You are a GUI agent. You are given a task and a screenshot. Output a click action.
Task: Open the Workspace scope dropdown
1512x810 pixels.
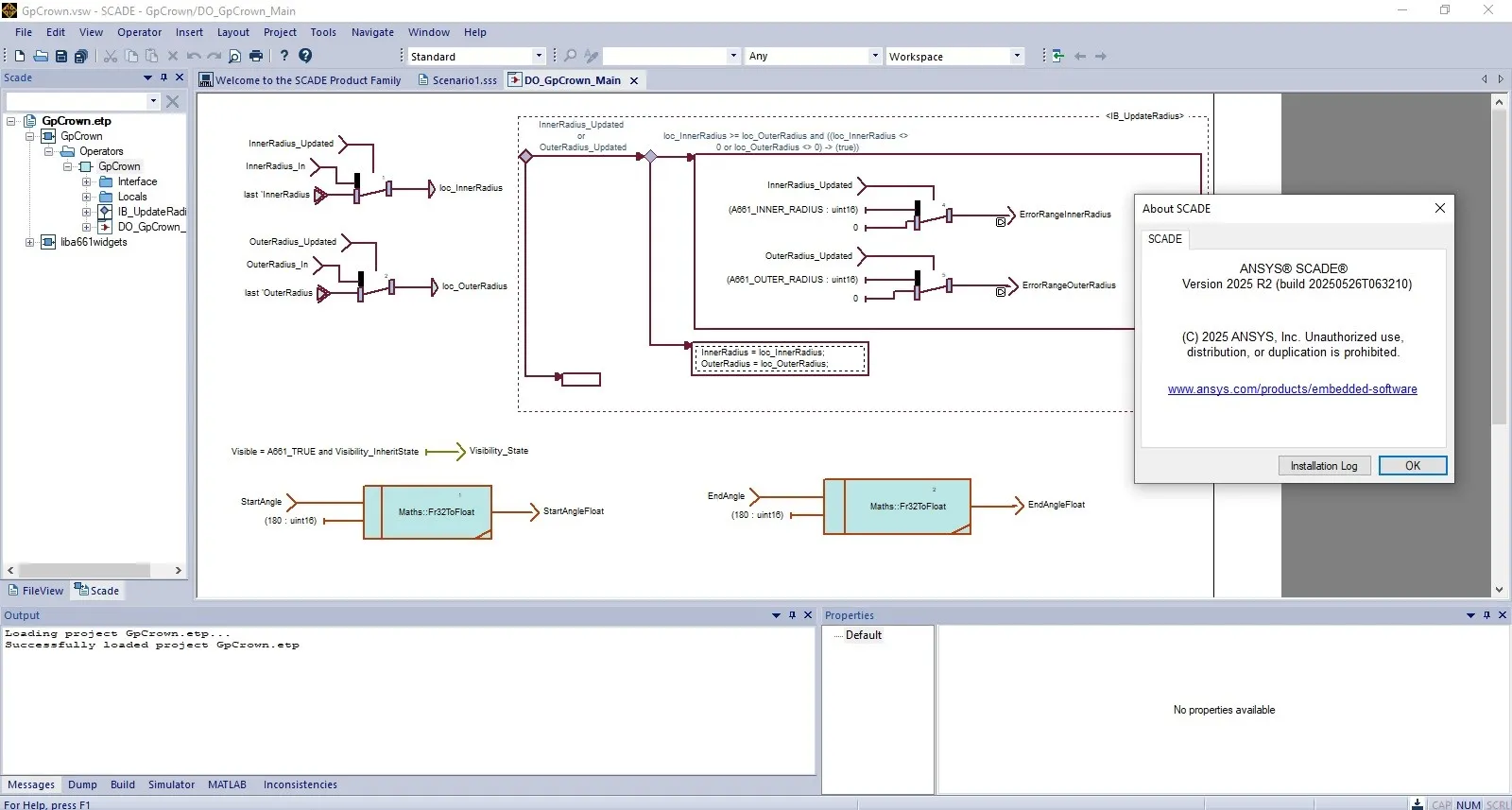click(x=1017, y=57)
